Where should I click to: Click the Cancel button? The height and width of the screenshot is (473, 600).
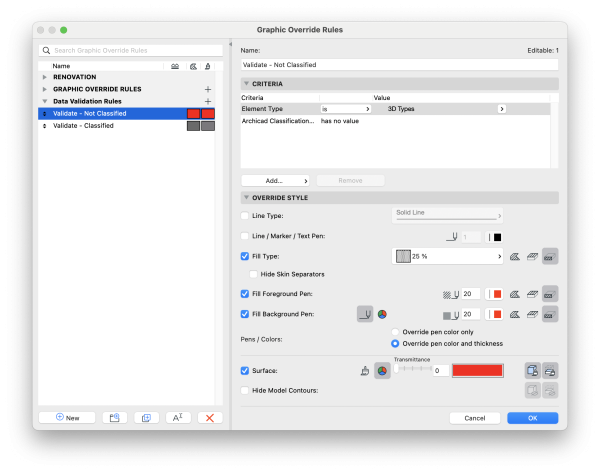[x=475, y=417]
